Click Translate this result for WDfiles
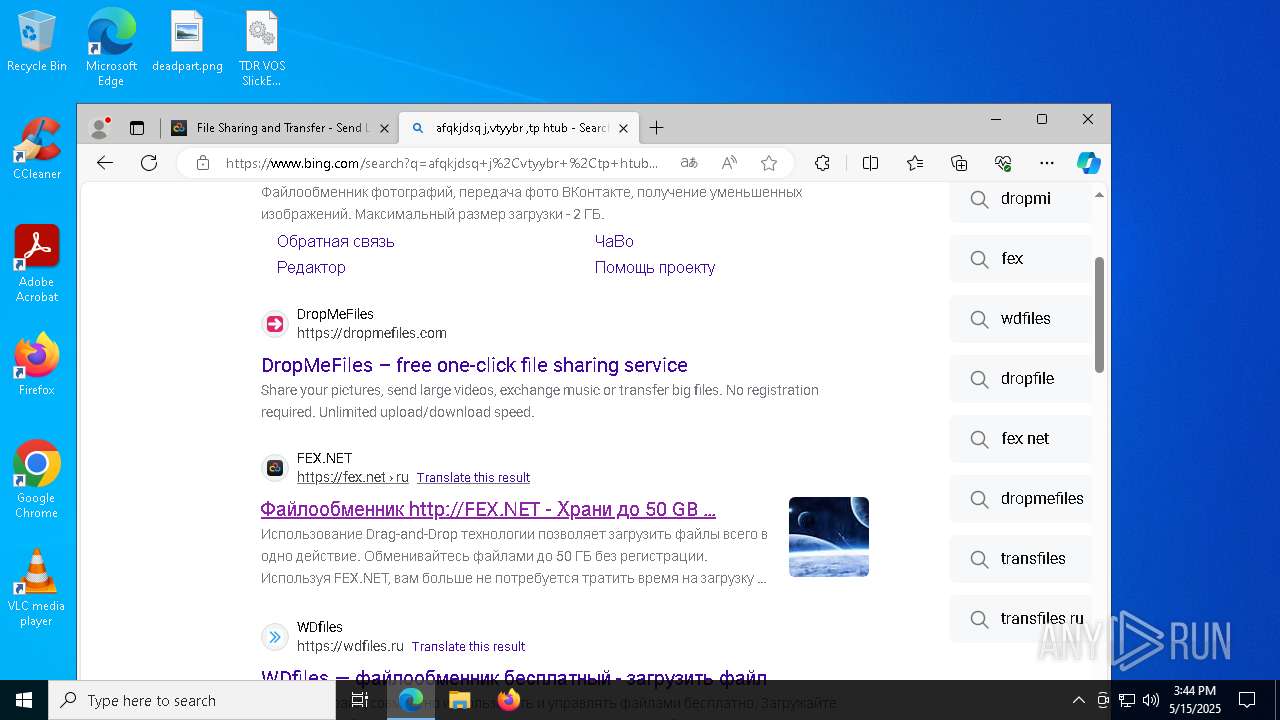The image size is (1280, 720). point(468,647)
